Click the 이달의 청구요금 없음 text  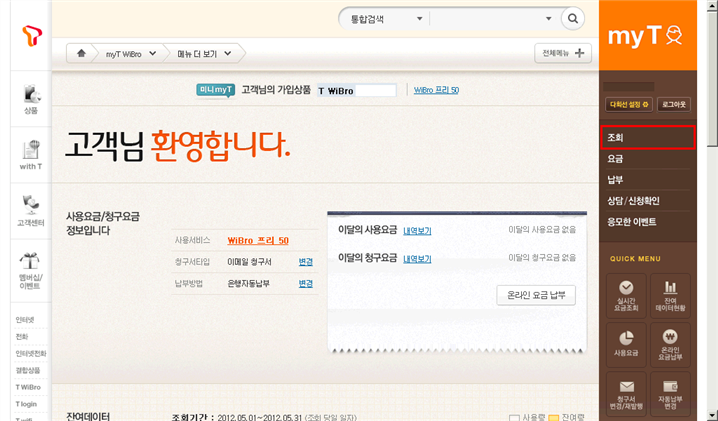(x=542, y=258)
